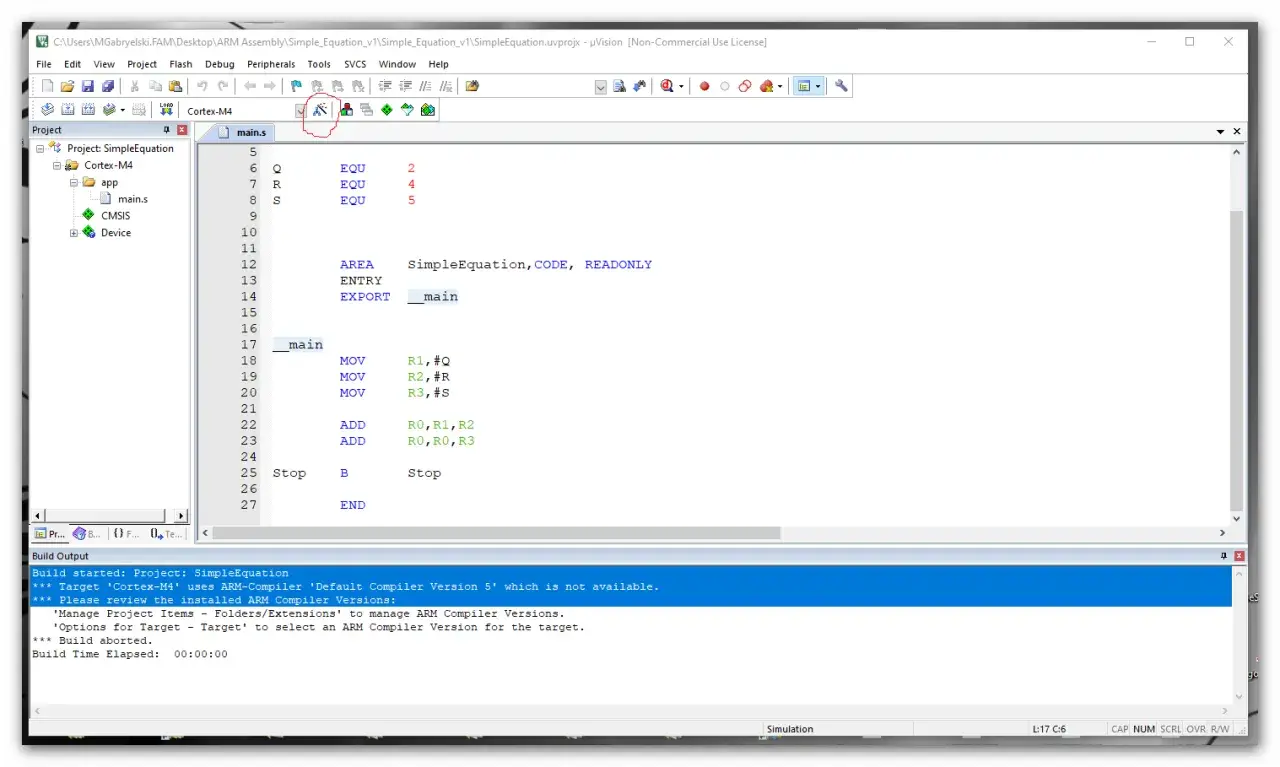The image size is (1280, 767).
Task: Open the Cortex-M4 target dropdown
Action: point(301,111)
